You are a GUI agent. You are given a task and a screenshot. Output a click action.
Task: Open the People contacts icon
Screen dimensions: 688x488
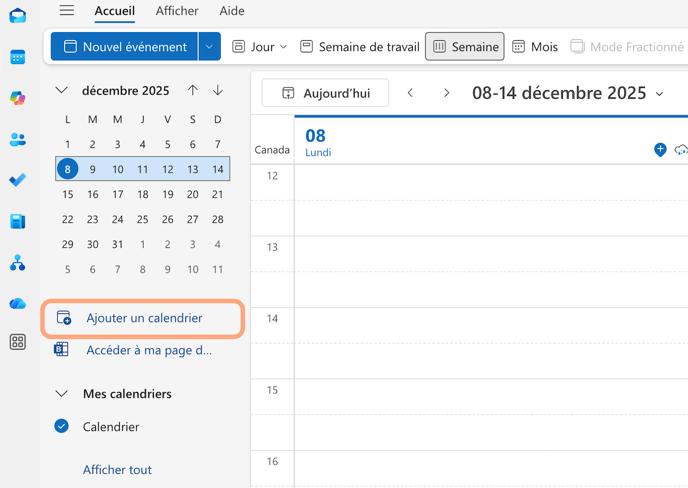click(17, 140)
